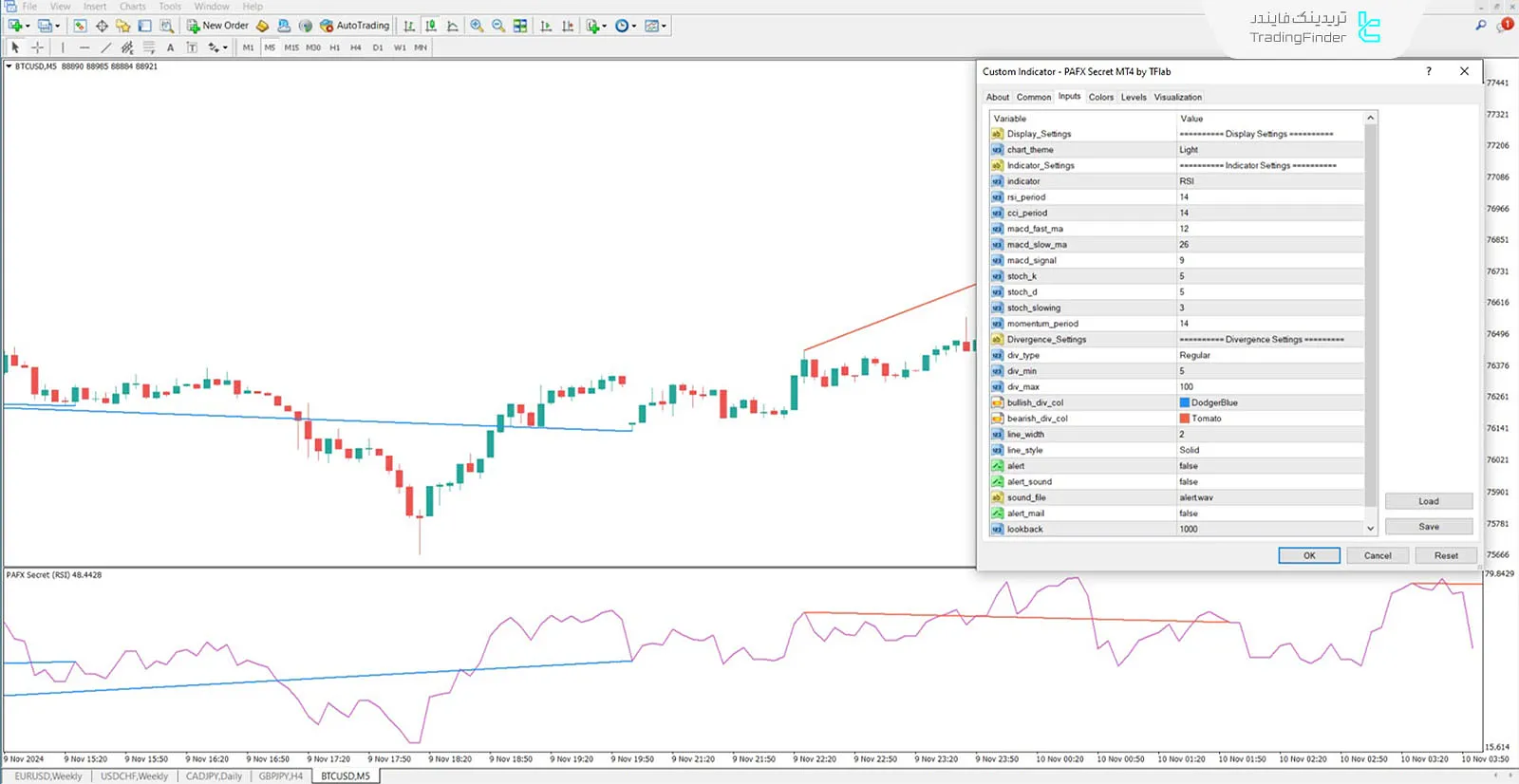This screenshot has height=784, width=1519.
Task: Click the Zoom In magnifier icon
Action: (x=477, y=26)
